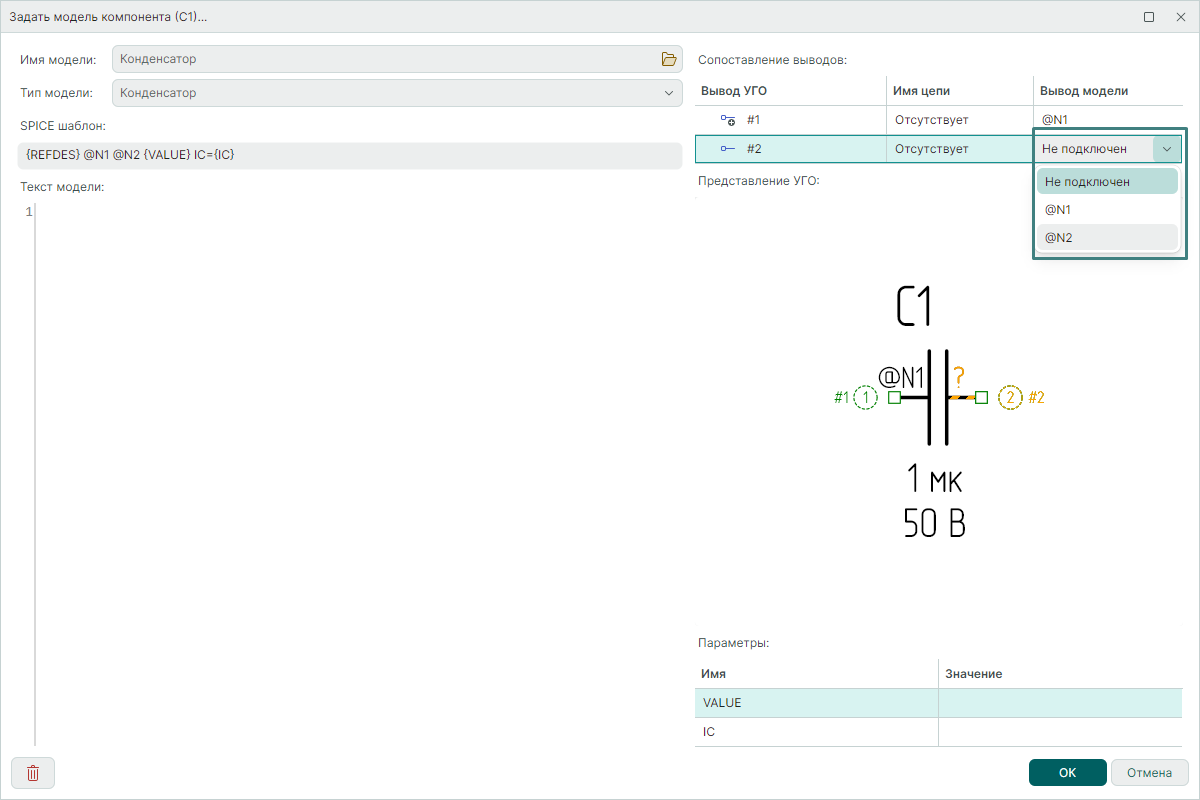Click @N1 model pin cell for #1
1200x800 pixels.
pyautogui.click(x=1108, y=120)
